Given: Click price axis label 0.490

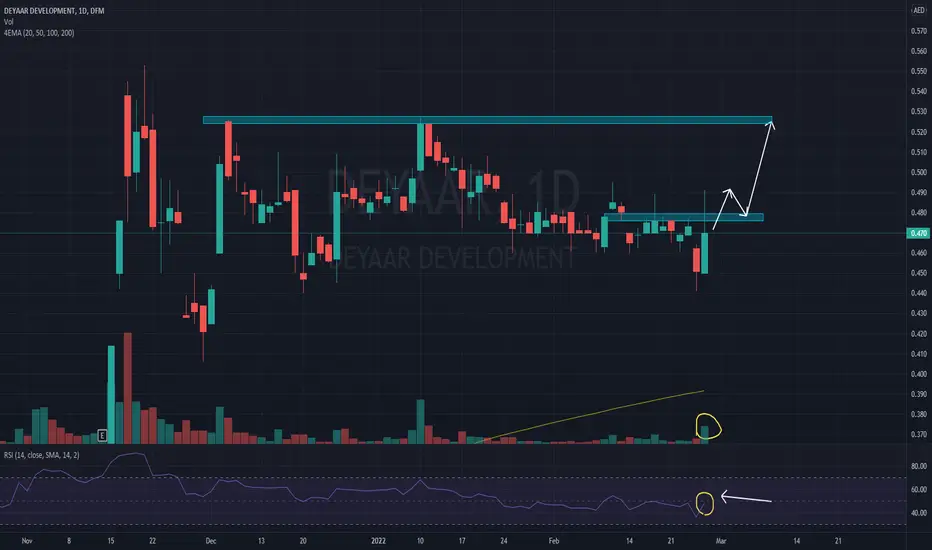Looking at the screenshot, I should click(x=919, y=193).
